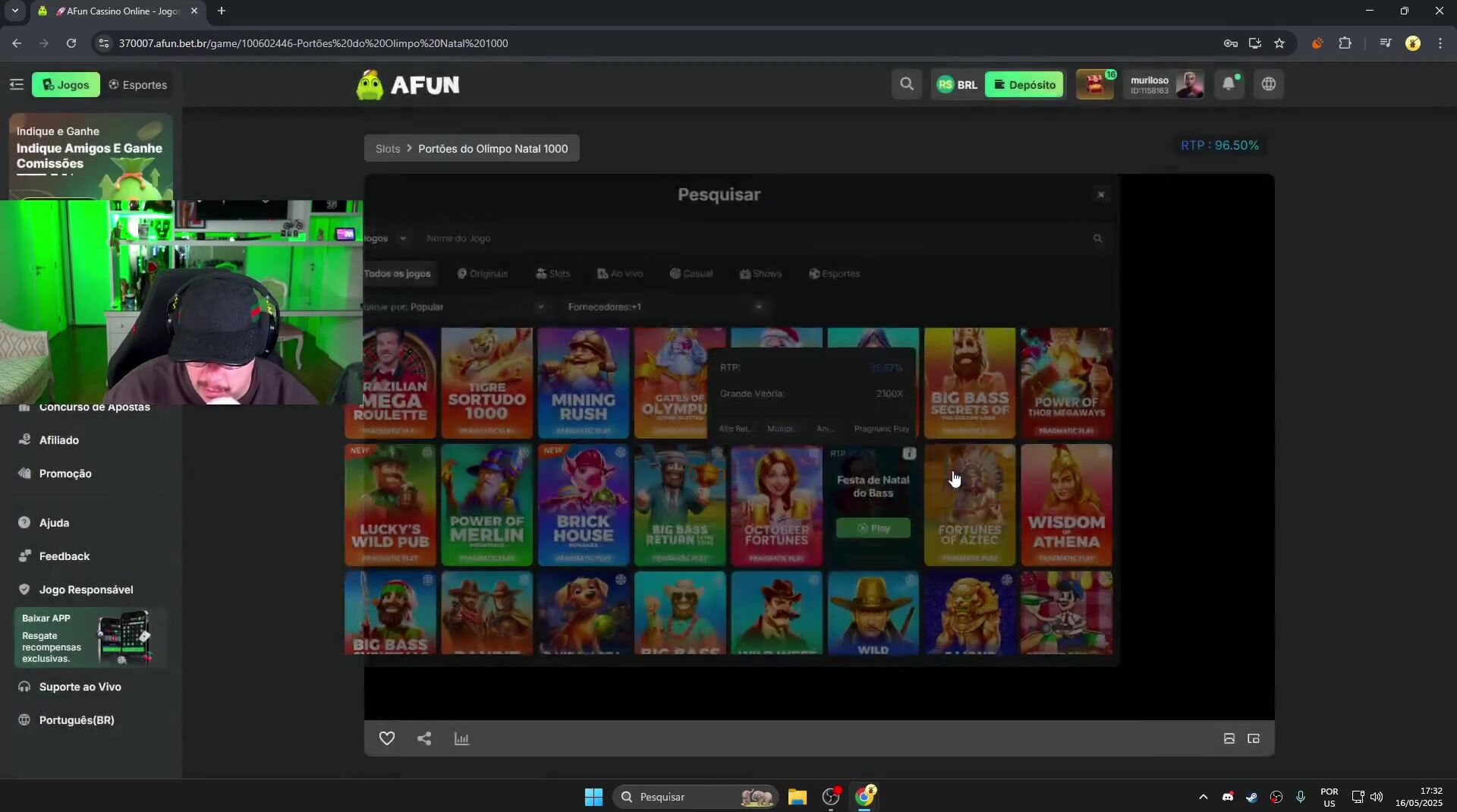Screen dimensions: 1457x812
Task: Open File Explorer from taskbar
Action: click(797, 797)
